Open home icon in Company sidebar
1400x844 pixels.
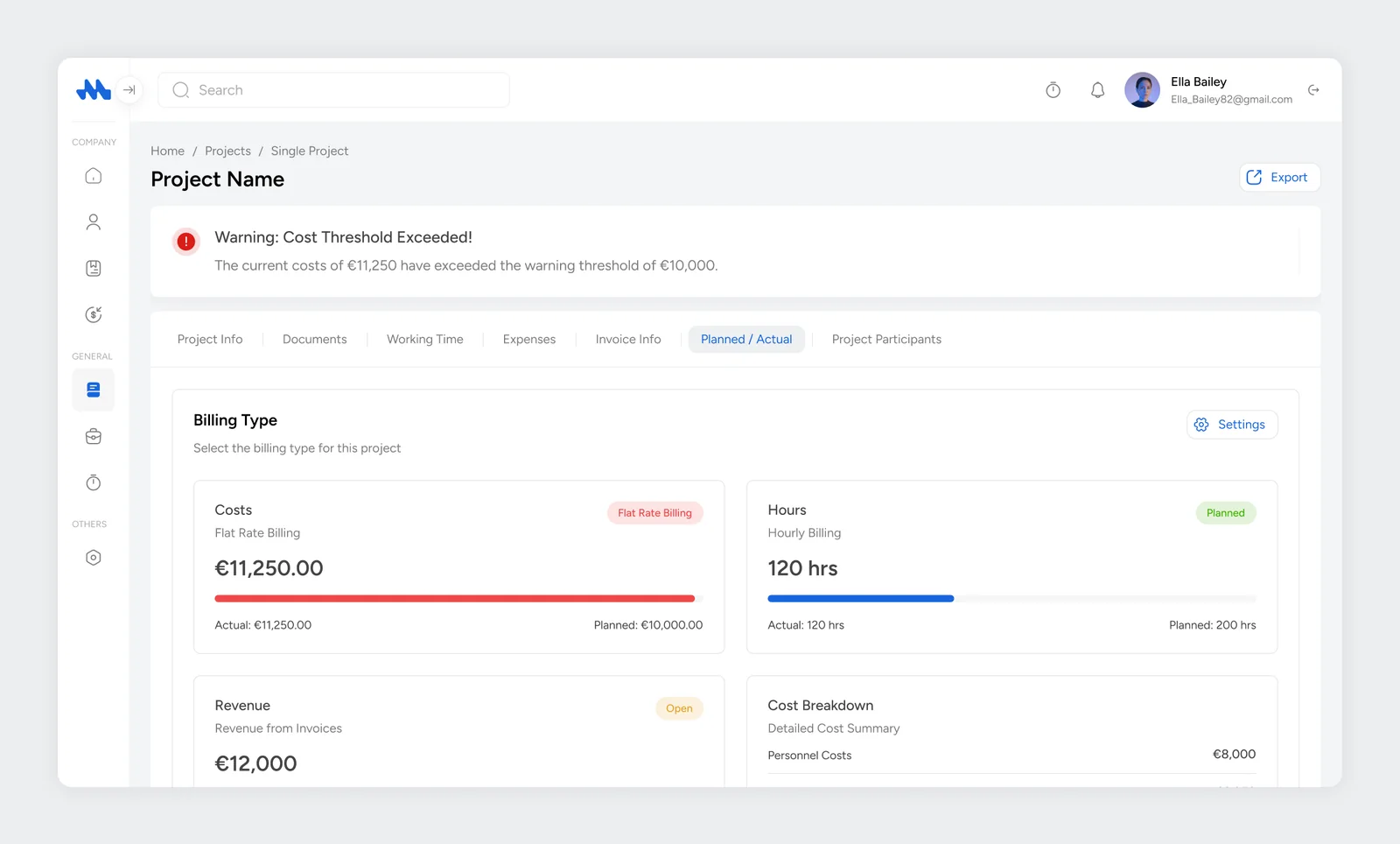94,176
